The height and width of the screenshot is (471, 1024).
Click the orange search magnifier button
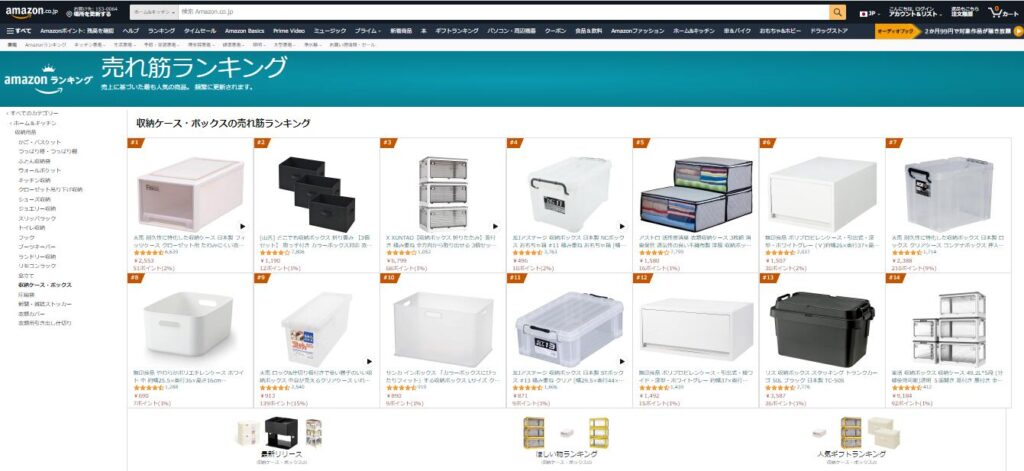(x=837, y=12)
